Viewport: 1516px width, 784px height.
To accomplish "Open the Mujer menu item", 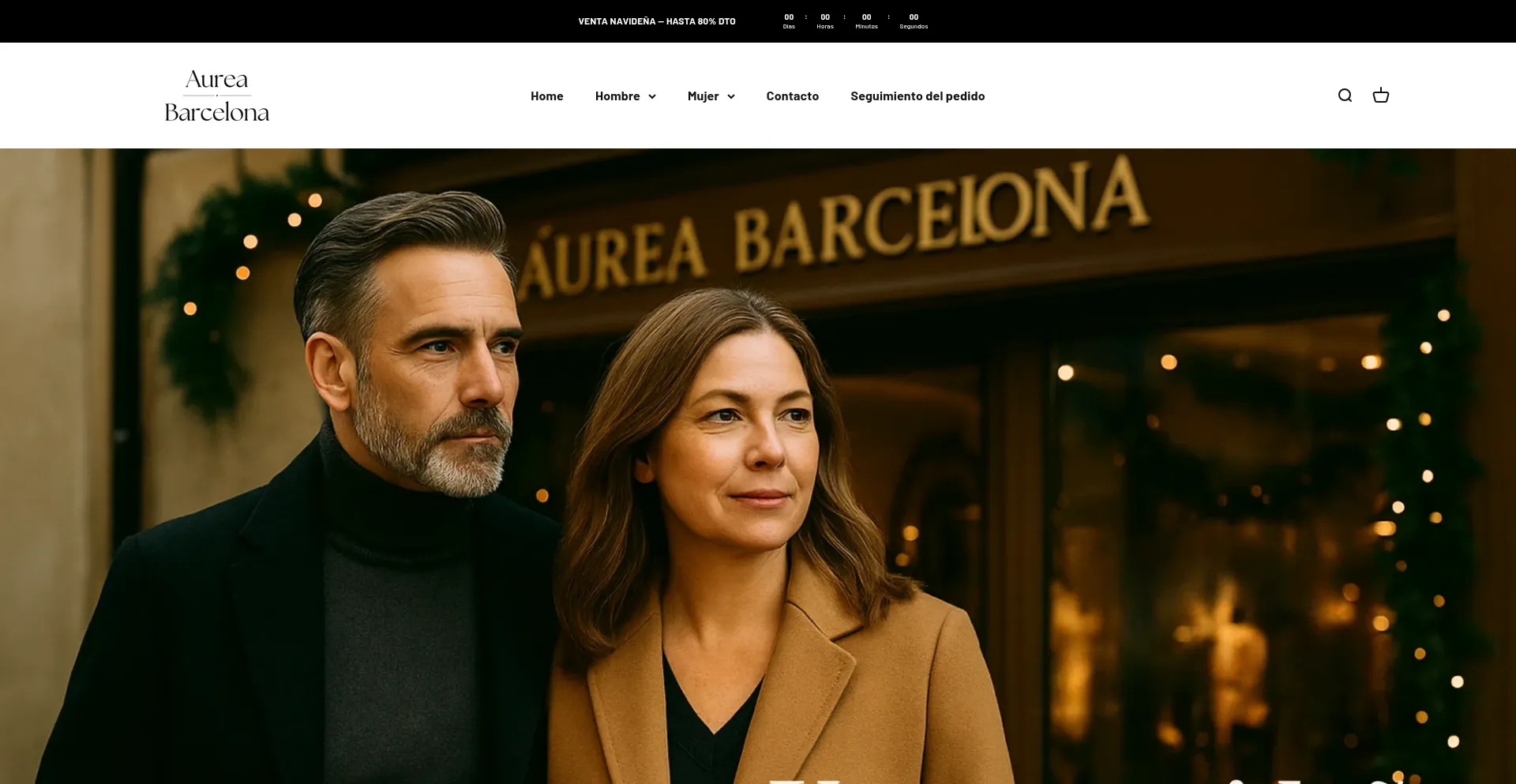I will (703, 96).
